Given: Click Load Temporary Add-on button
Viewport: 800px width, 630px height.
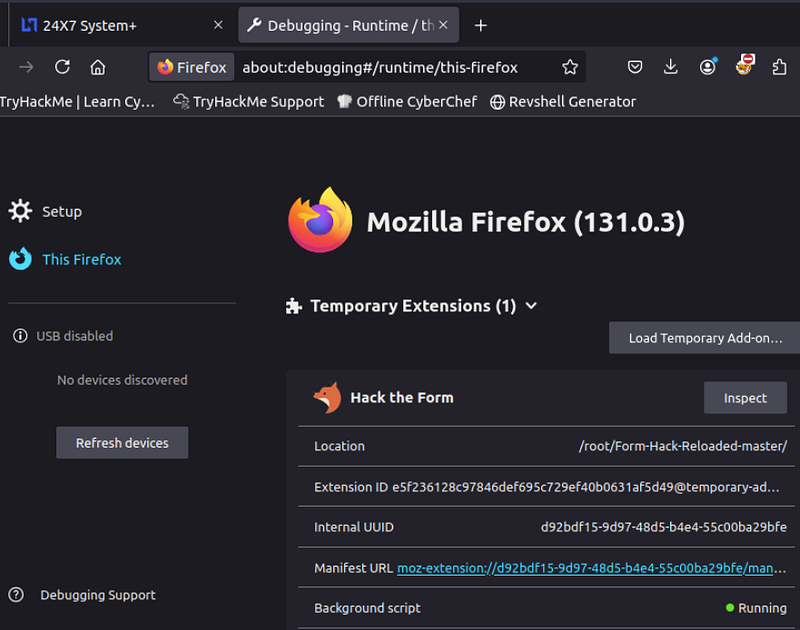Looking at the screenshot, I should [x=705, y=338].
